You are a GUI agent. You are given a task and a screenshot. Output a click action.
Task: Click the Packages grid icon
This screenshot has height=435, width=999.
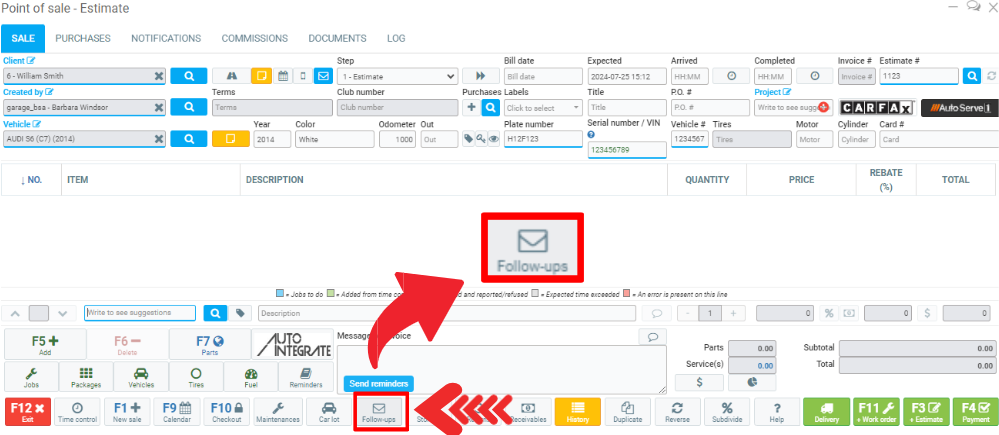86,376
